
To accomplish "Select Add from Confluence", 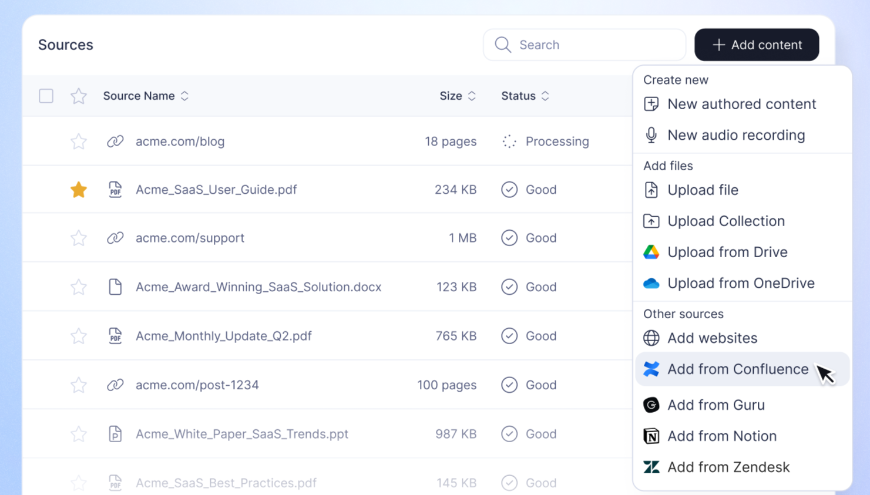I will (x=742, y=369).
